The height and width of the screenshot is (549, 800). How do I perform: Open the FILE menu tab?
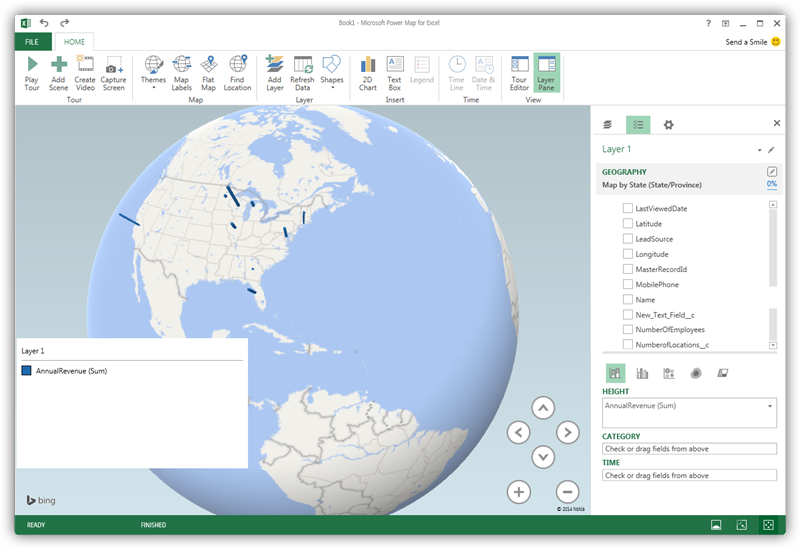(x=32, y=42)
